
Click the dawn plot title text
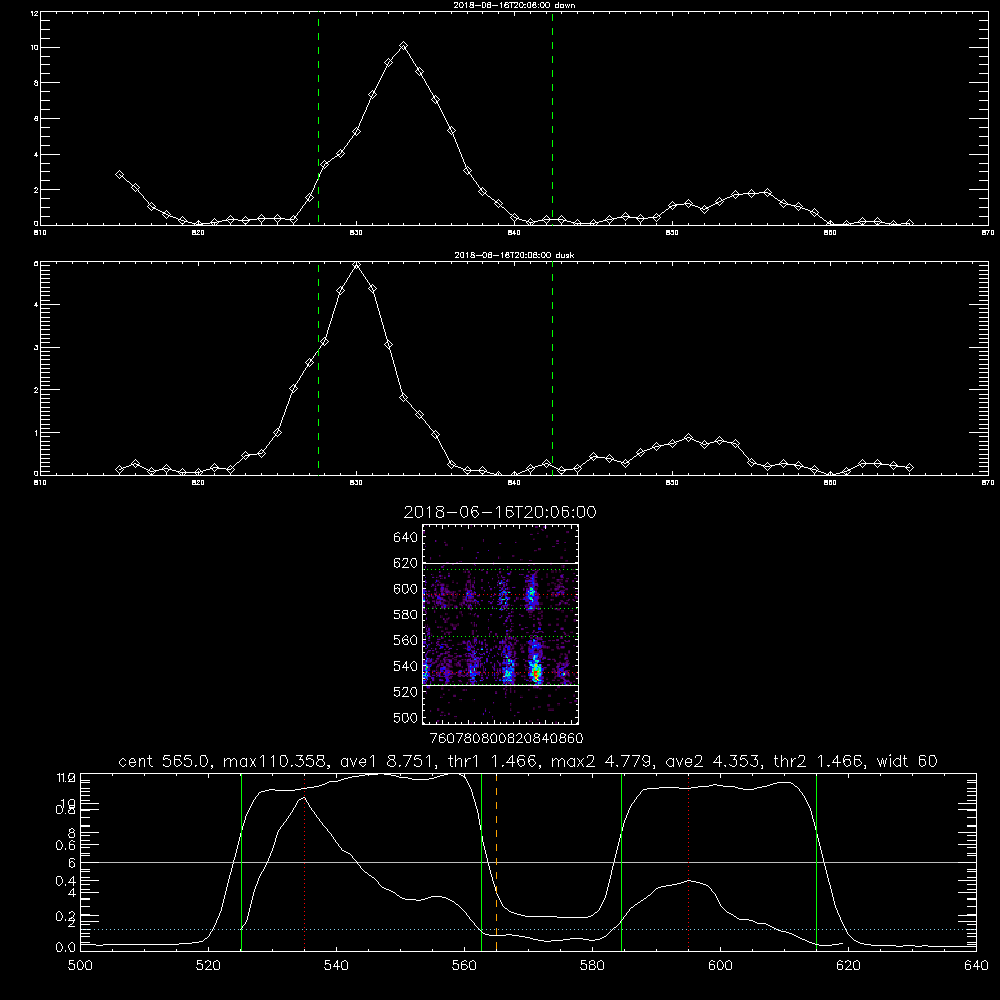point(514,4)
